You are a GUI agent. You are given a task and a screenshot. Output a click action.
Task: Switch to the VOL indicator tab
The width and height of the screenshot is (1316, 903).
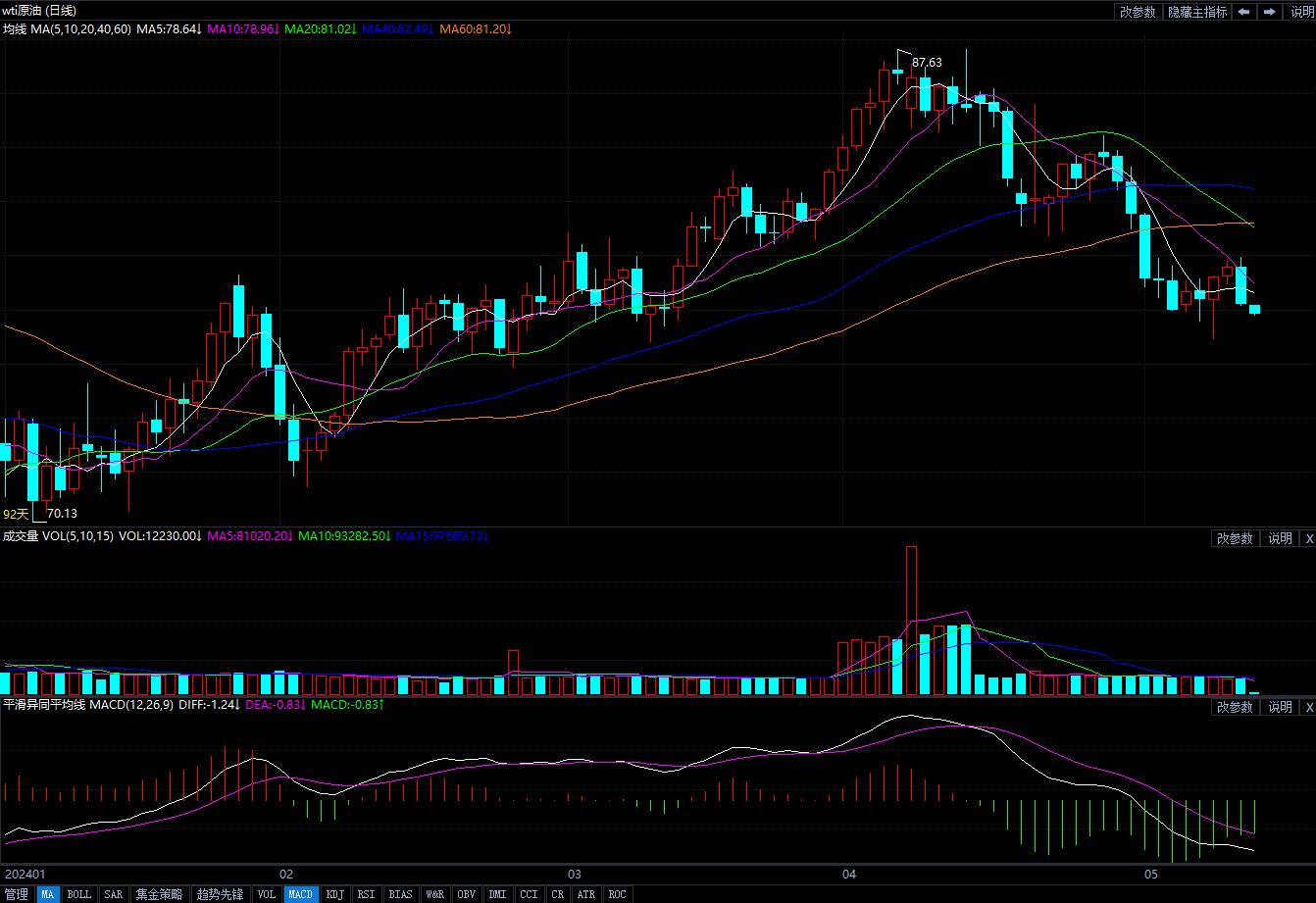[x=267, y=894]
